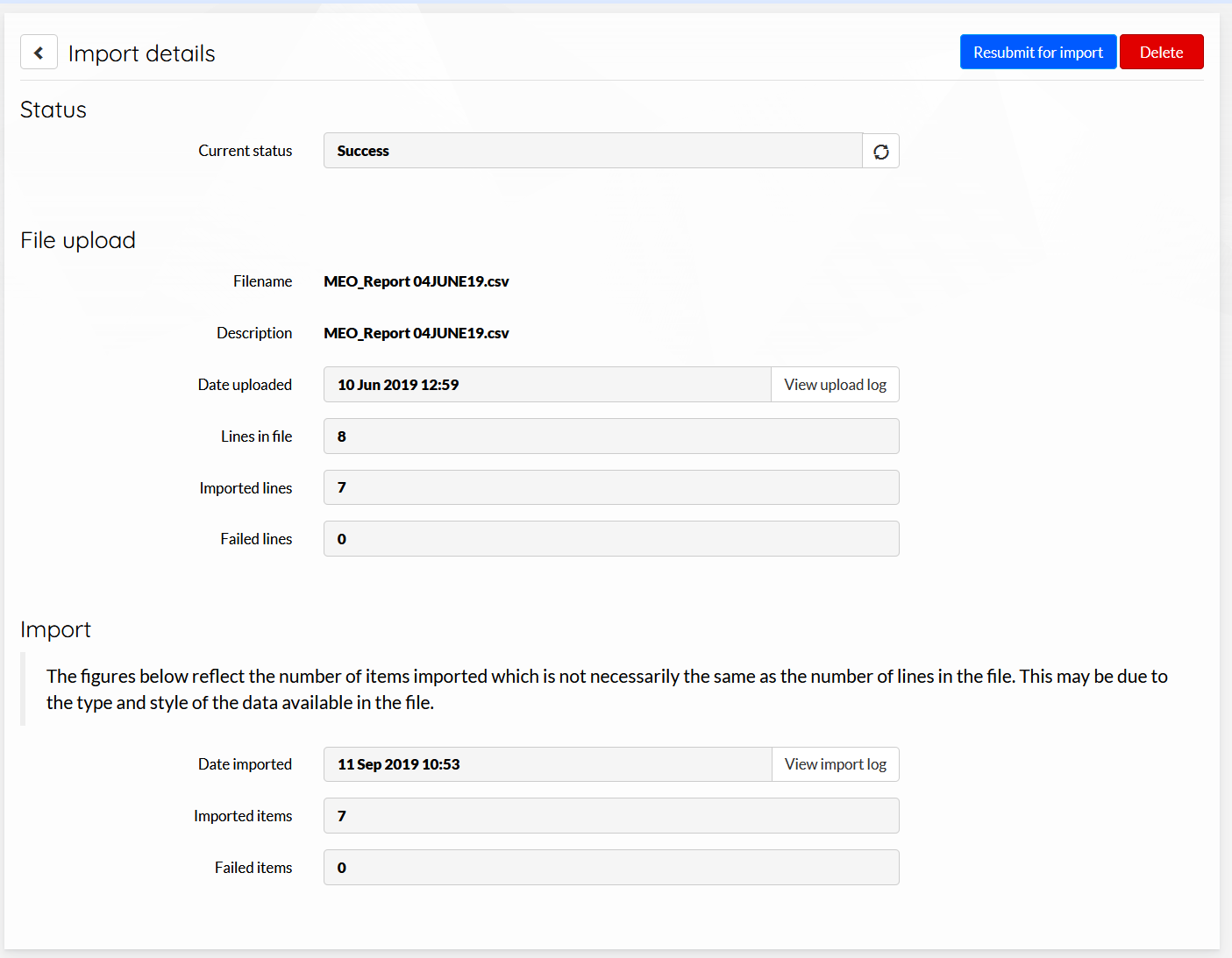Go back using the left chevron button
This screenshot has width=1232, height=958.
pos(39,53)
